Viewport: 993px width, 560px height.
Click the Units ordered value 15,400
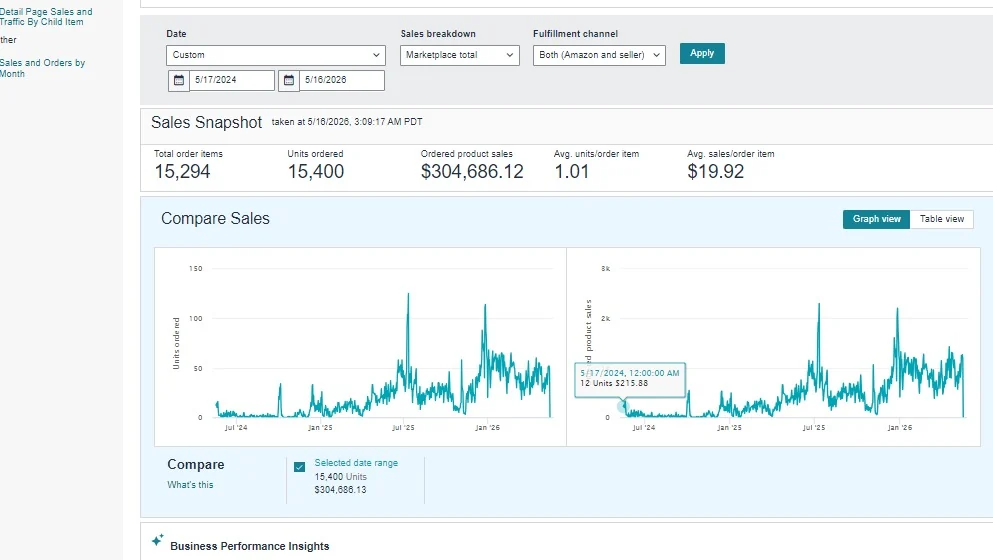point(315,172)
